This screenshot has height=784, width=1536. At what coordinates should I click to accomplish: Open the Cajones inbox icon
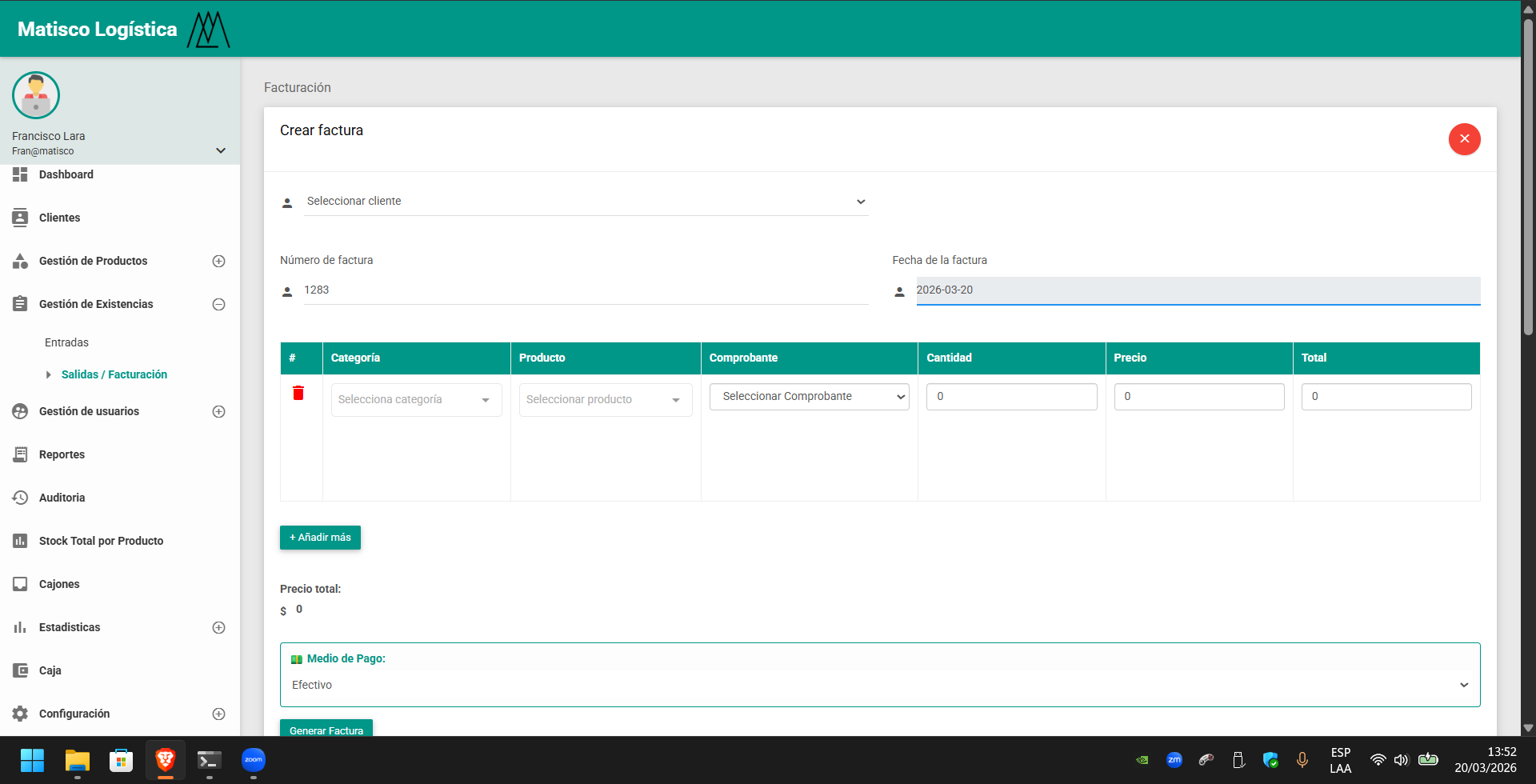pos(20,584)
